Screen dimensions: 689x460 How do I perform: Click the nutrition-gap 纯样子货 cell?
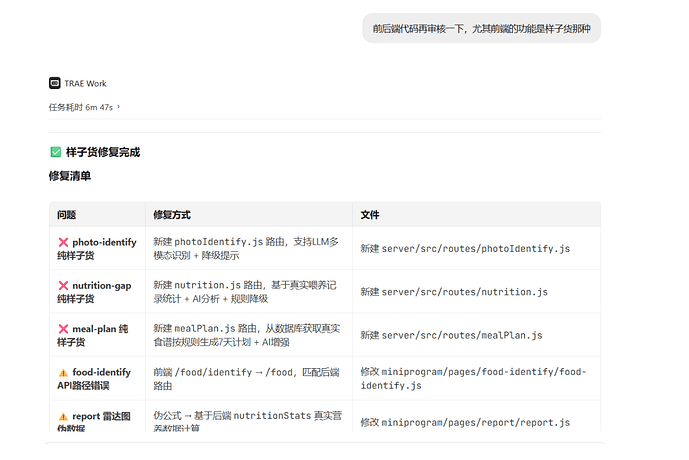click(x=97, y=292)
